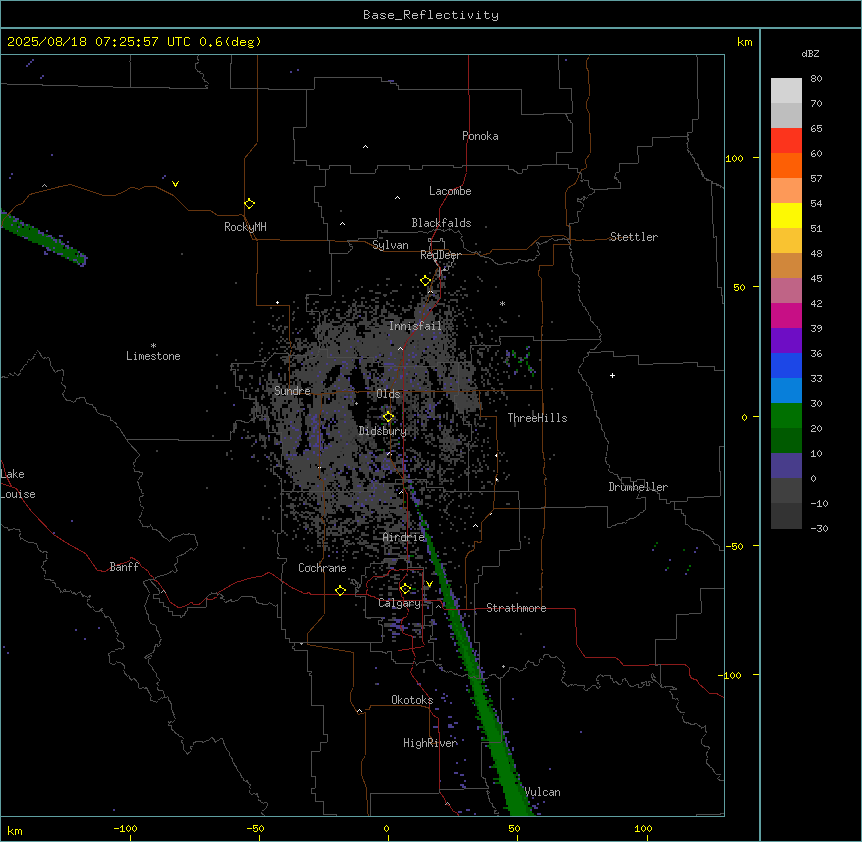
Task: Pick the light gray swatch between 70 and 80
Action: 786,91
